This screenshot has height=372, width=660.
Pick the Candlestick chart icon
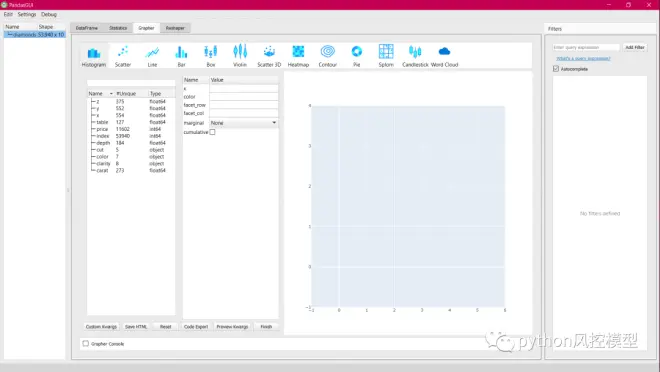(x=415, y=56)
